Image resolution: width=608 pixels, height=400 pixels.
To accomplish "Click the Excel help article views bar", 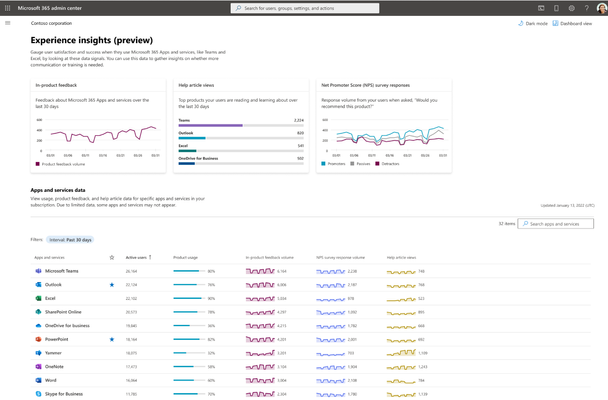I will 241,151.
